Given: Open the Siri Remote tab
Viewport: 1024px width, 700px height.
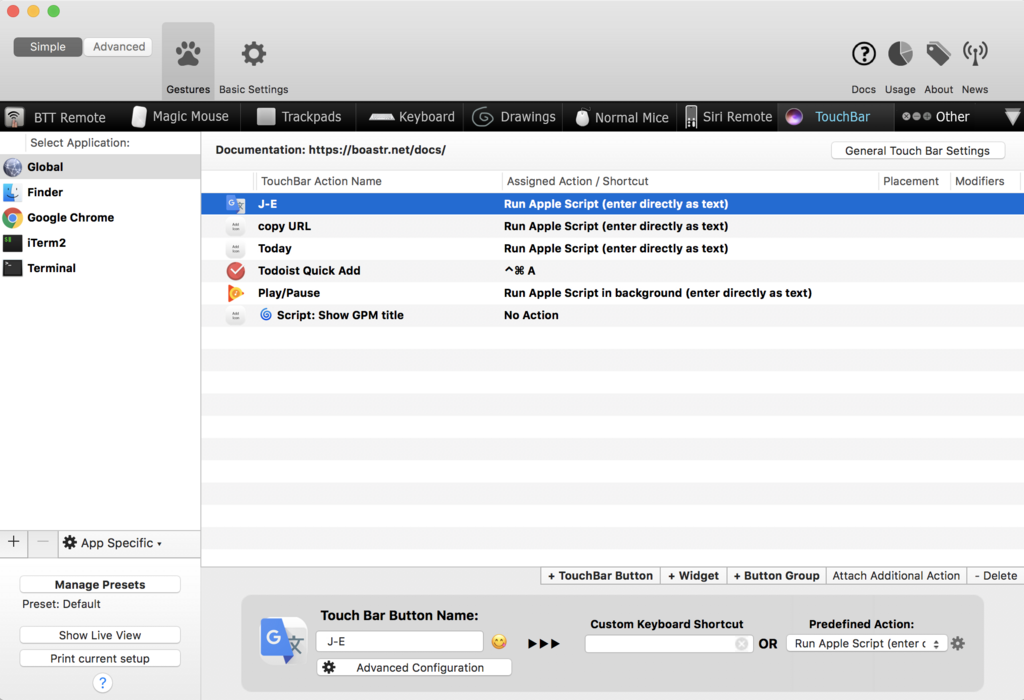Looking at the screenshot, I should click(728, 117).
